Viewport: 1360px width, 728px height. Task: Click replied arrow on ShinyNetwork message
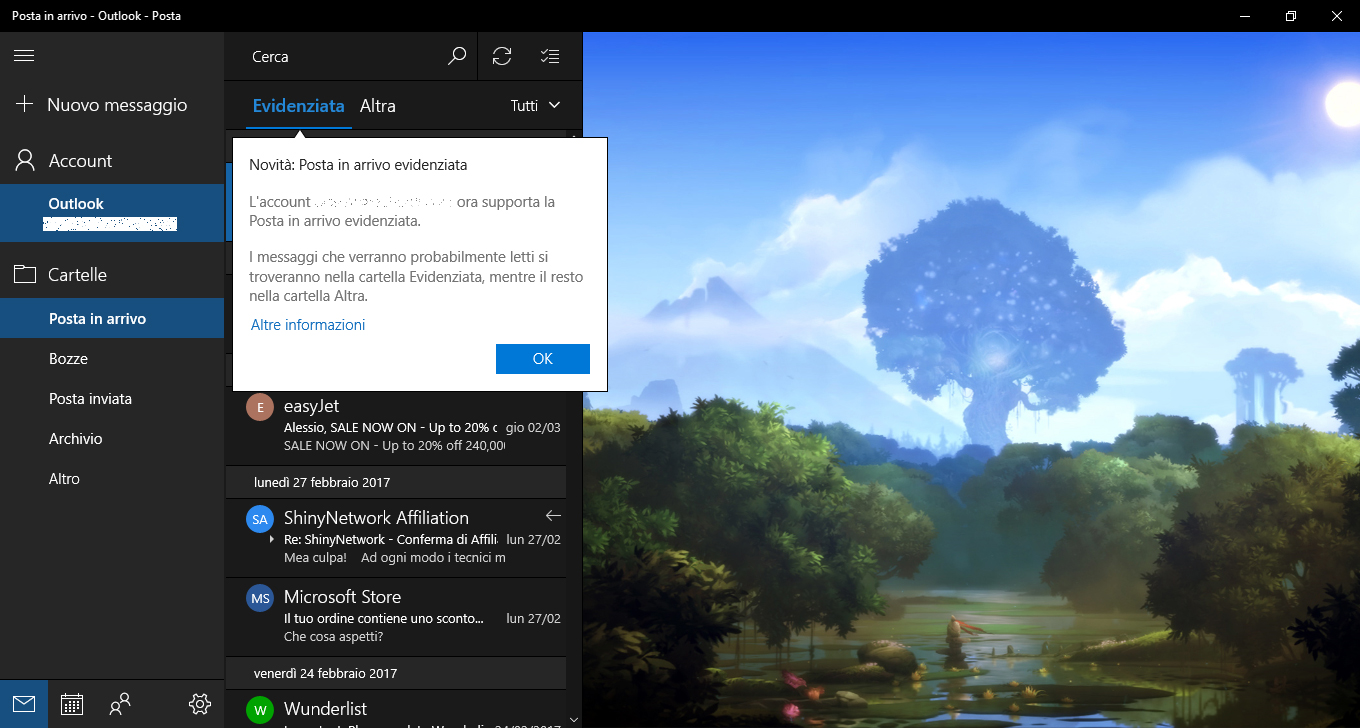tap(553, 516)
